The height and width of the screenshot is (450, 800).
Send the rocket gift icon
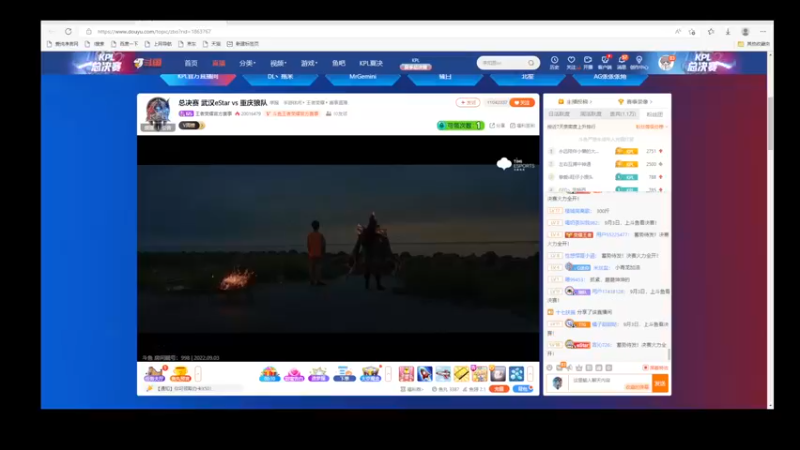pos(424,374)
